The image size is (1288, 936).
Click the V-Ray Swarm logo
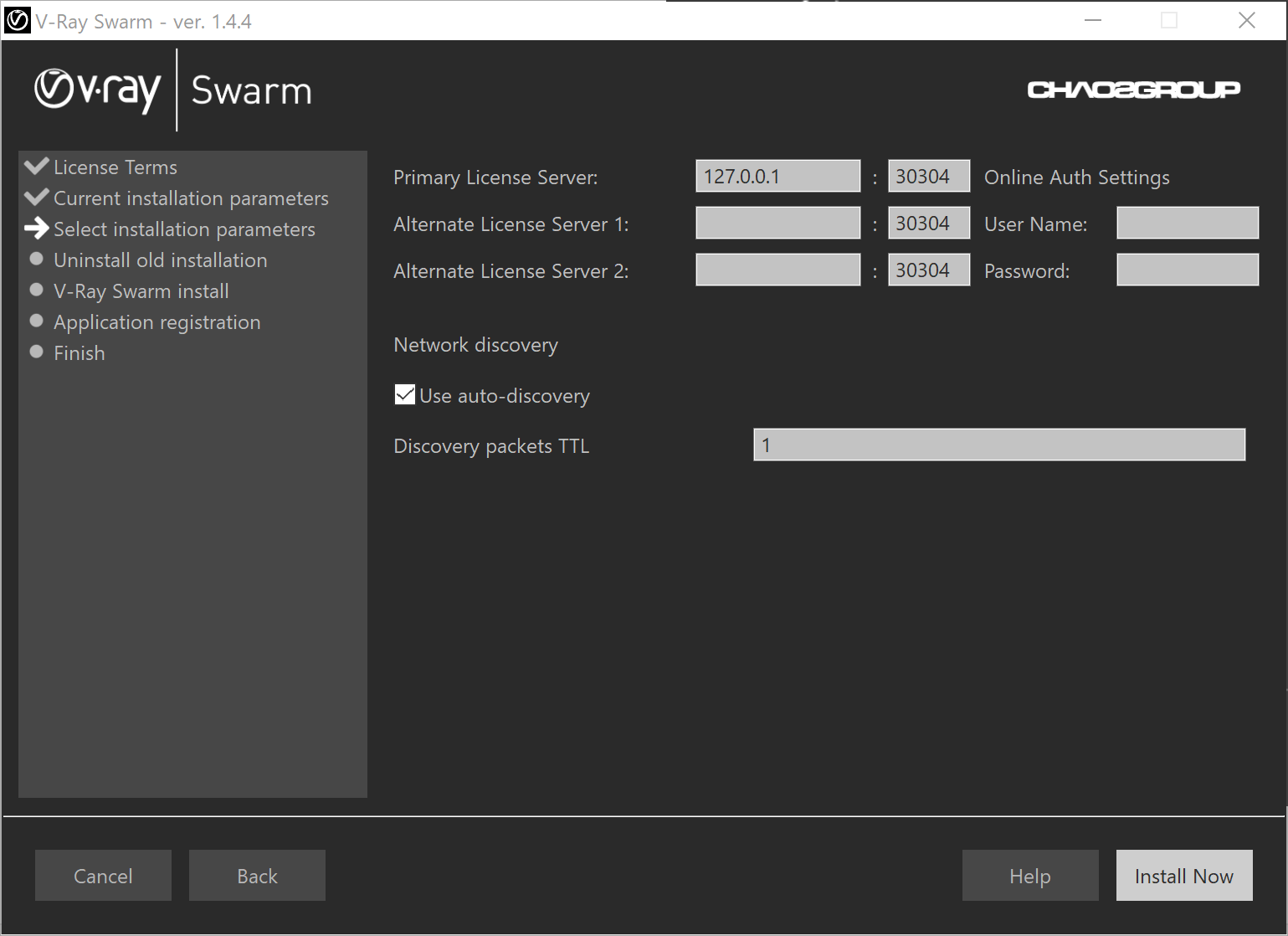[173, 90]
